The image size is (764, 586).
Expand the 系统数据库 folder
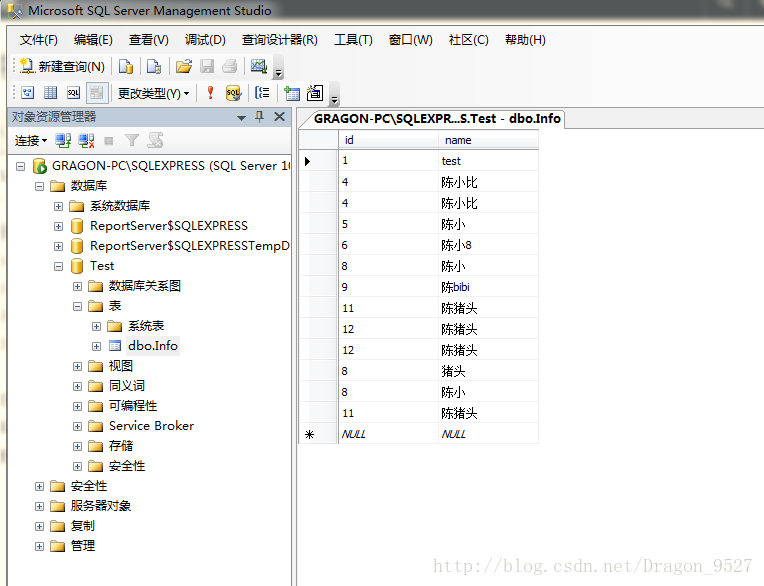point(58,207)
